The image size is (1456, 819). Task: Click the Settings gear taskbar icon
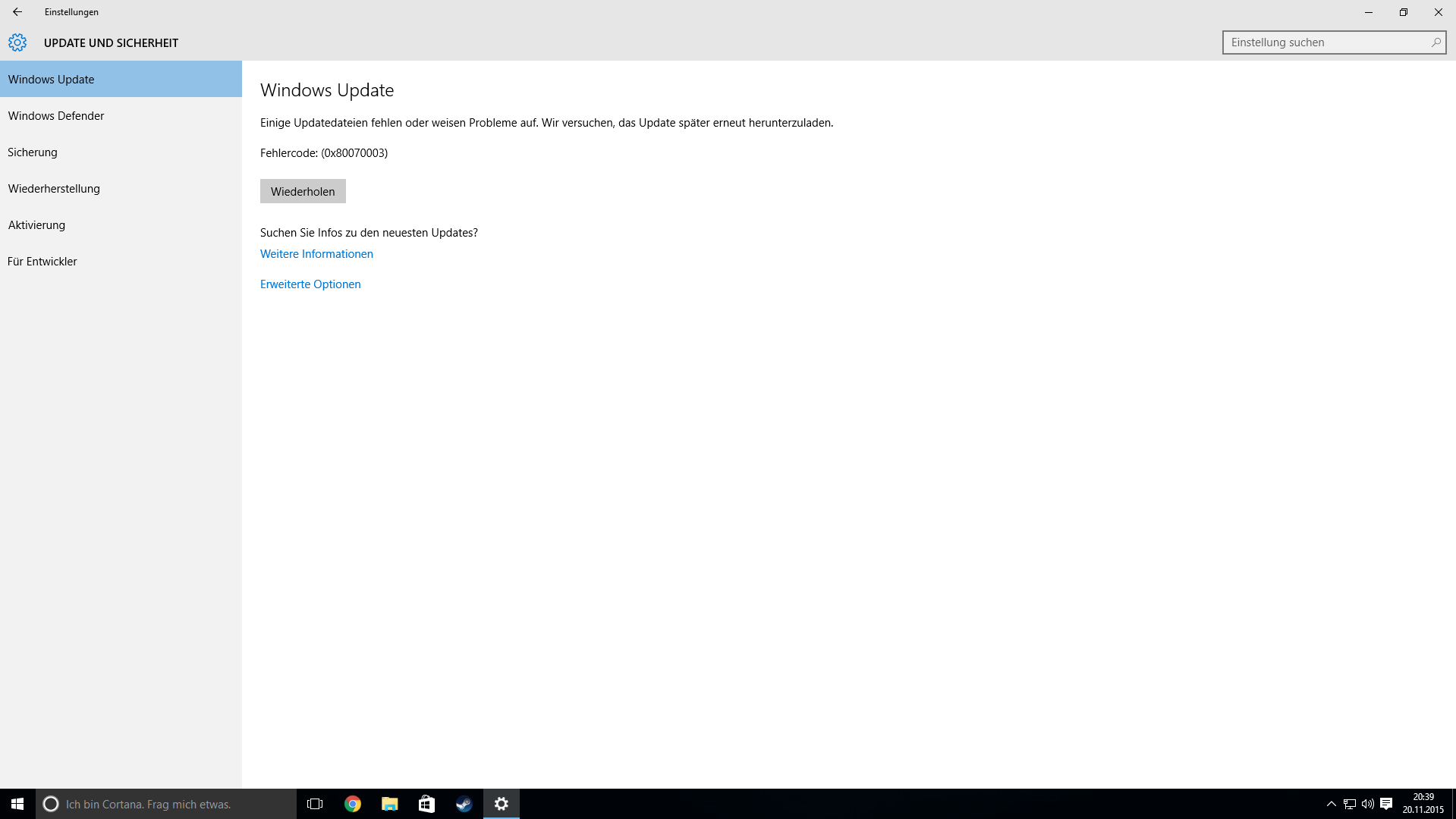point(502,804)
